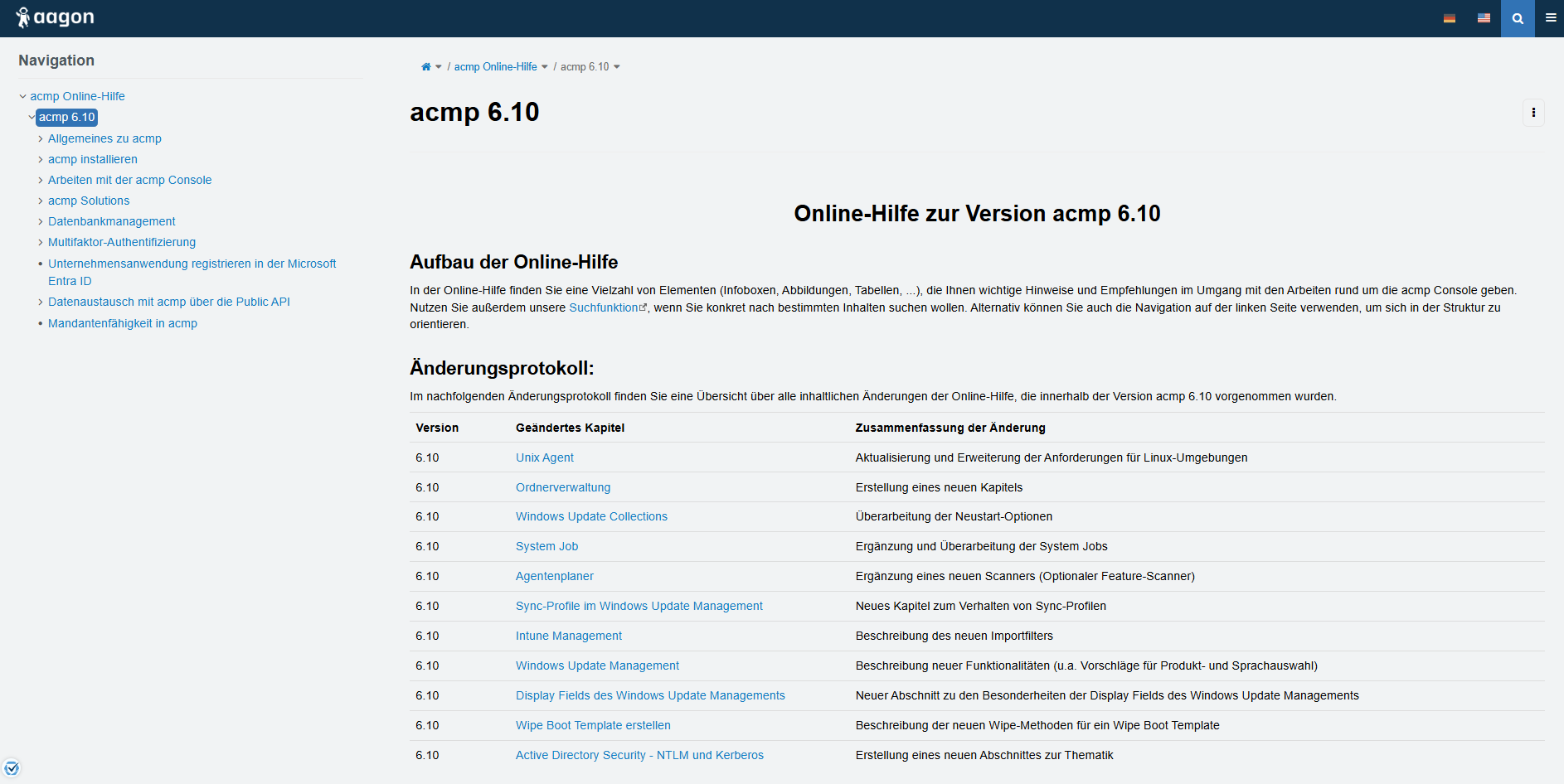The width and height of the screenshot is (1564, 784).
Task: Open Unternehmensanwendung registrieren in Microsoft Entra ID
Action: (192, 272)
